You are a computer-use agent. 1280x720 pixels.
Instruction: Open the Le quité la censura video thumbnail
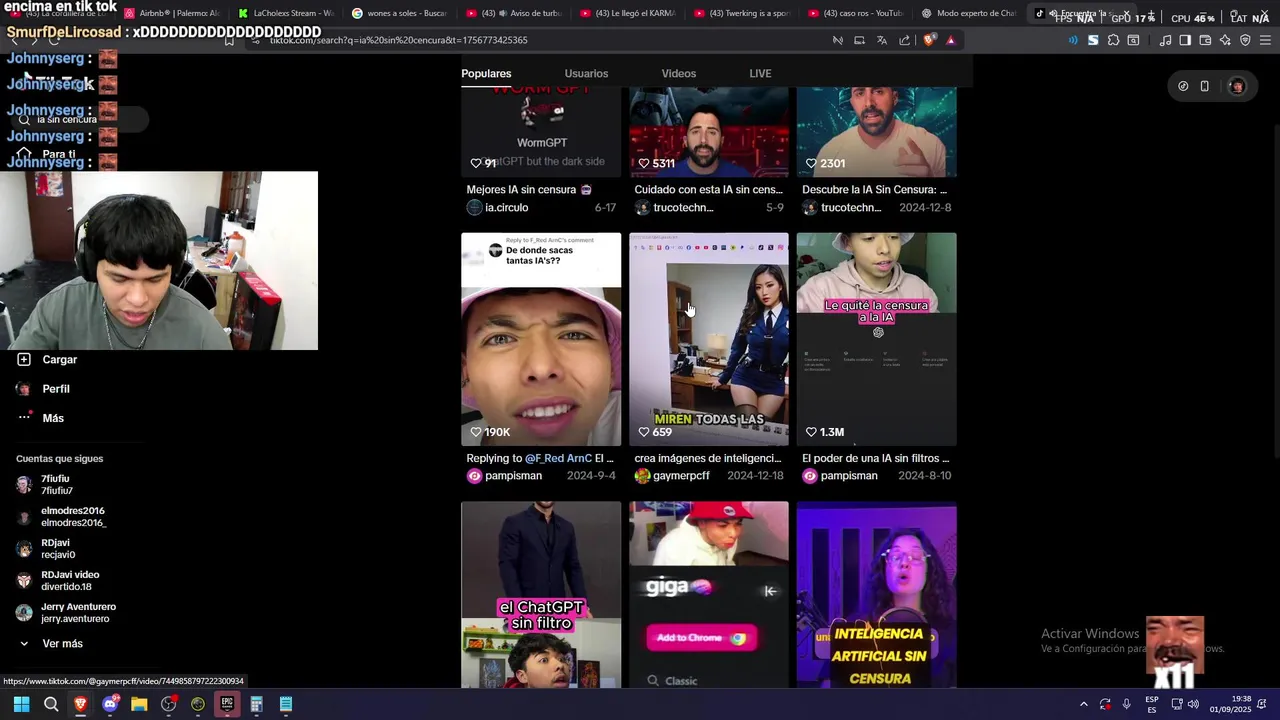876,339
